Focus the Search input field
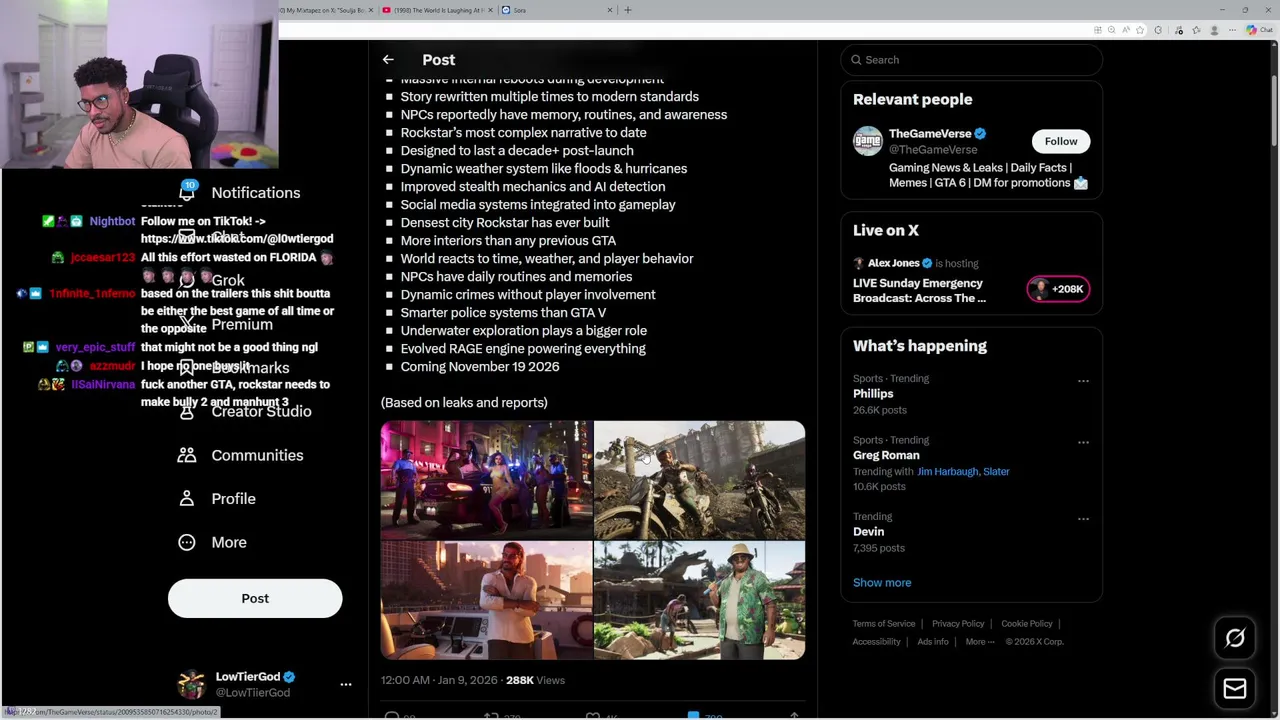 point(971,60)
